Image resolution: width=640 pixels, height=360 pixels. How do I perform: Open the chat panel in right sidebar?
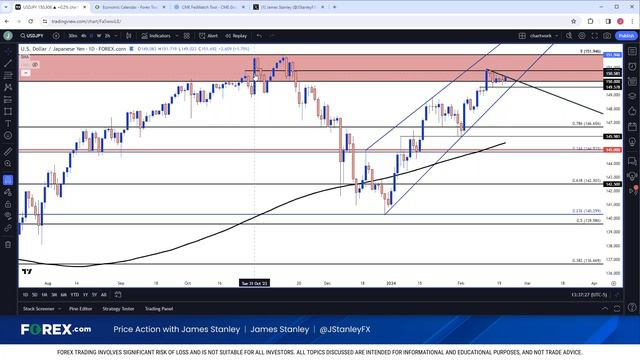632,161
